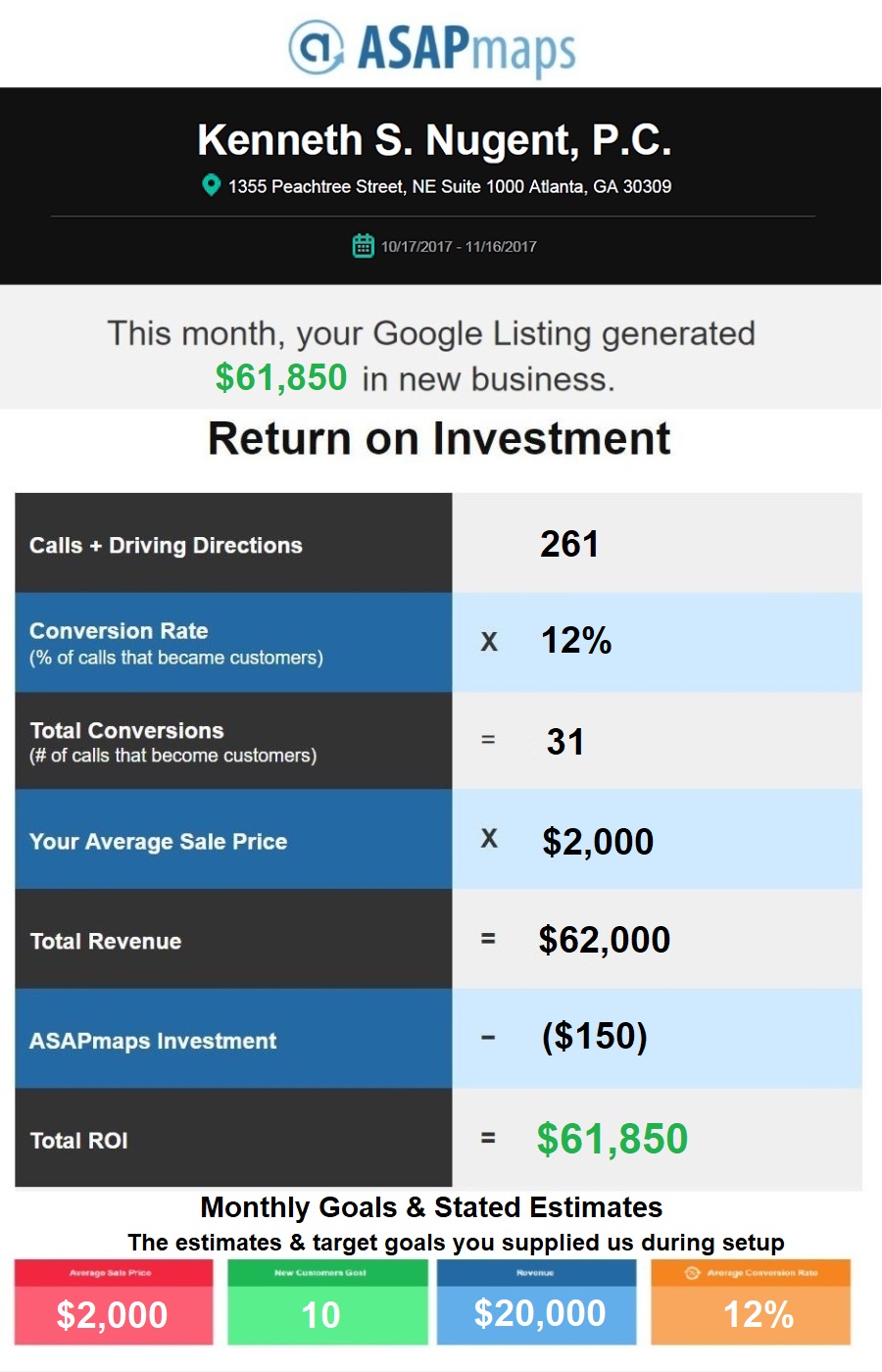
Task: Click the $62,000 Total Revenue value
Action: (605, 940)
